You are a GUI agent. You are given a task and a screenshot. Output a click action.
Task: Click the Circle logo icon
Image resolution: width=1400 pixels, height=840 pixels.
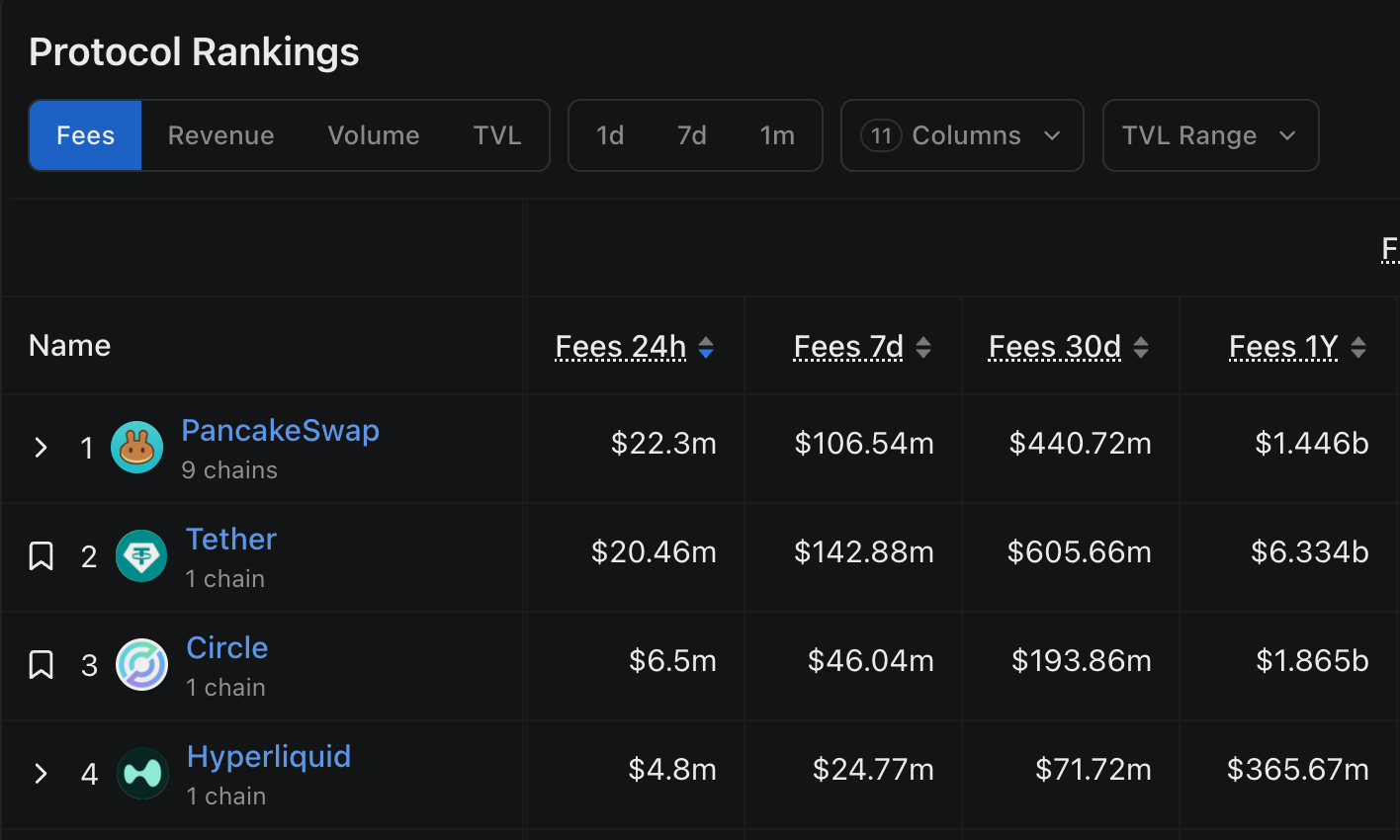tap(142, 664)
